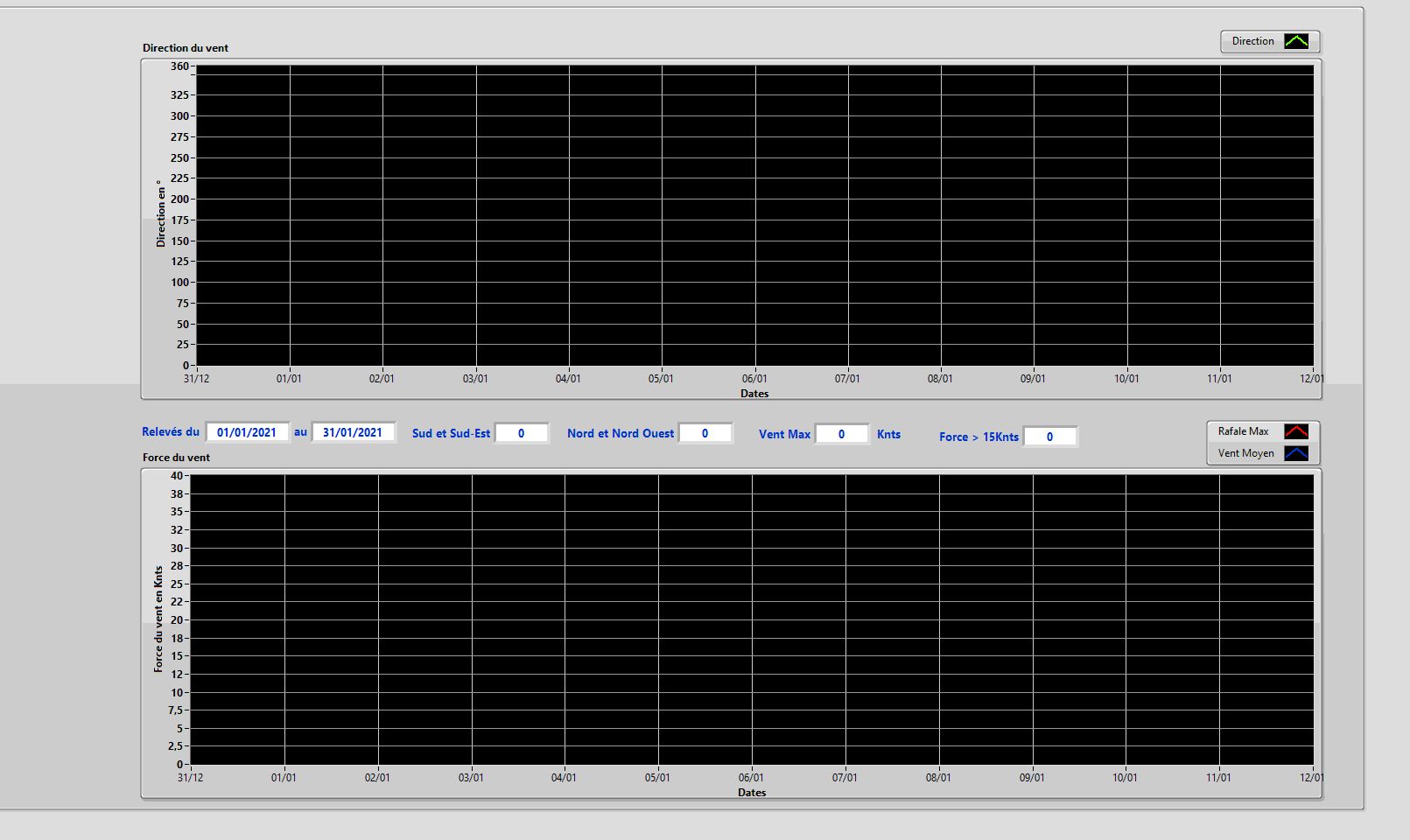Select the Sud et Sud-Est value field
This screenshot has height=840, width=1410.
[x=522, y=433]
